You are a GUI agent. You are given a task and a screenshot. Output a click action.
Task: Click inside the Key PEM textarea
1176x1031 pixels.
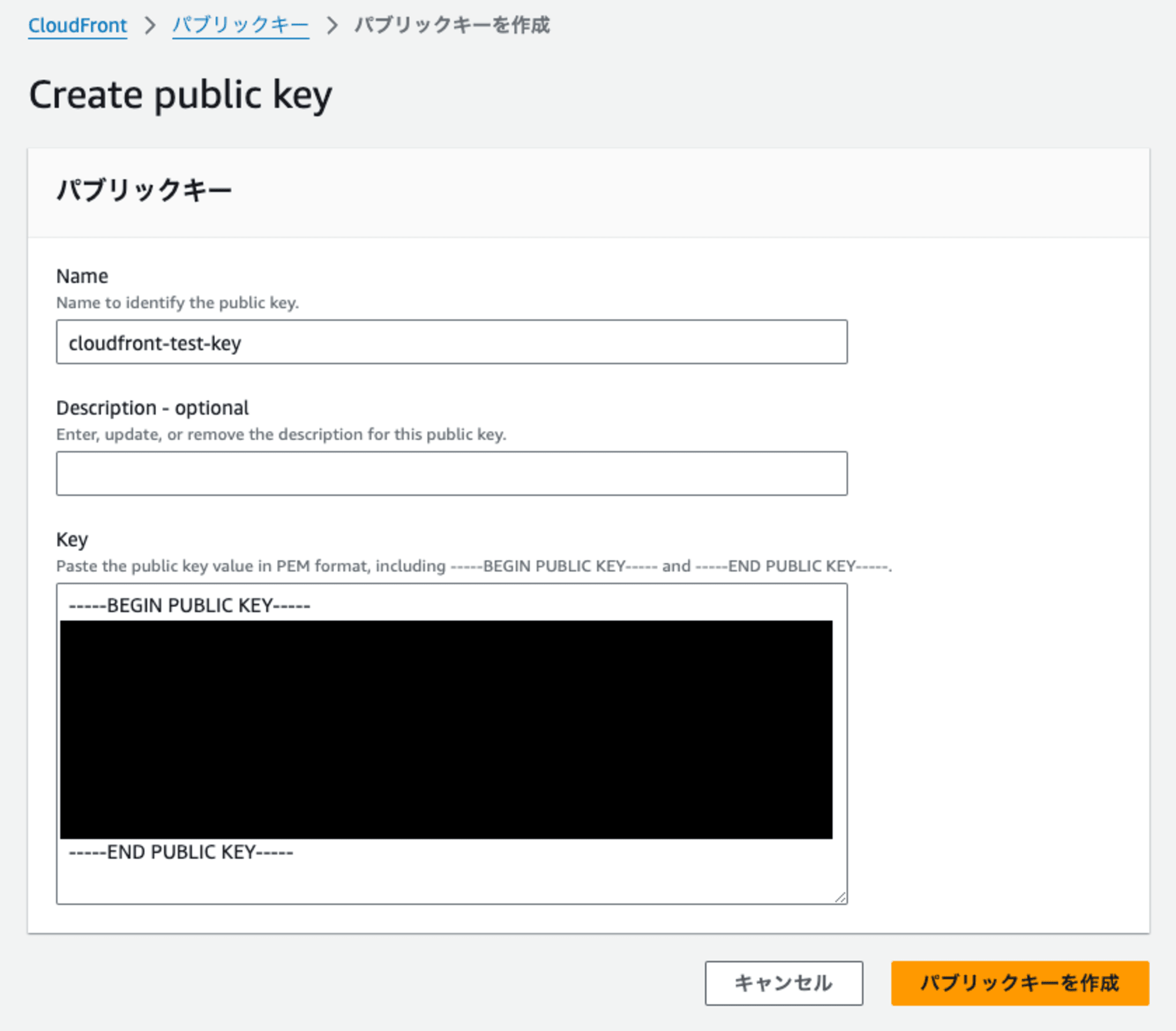[x=452, y=744]
